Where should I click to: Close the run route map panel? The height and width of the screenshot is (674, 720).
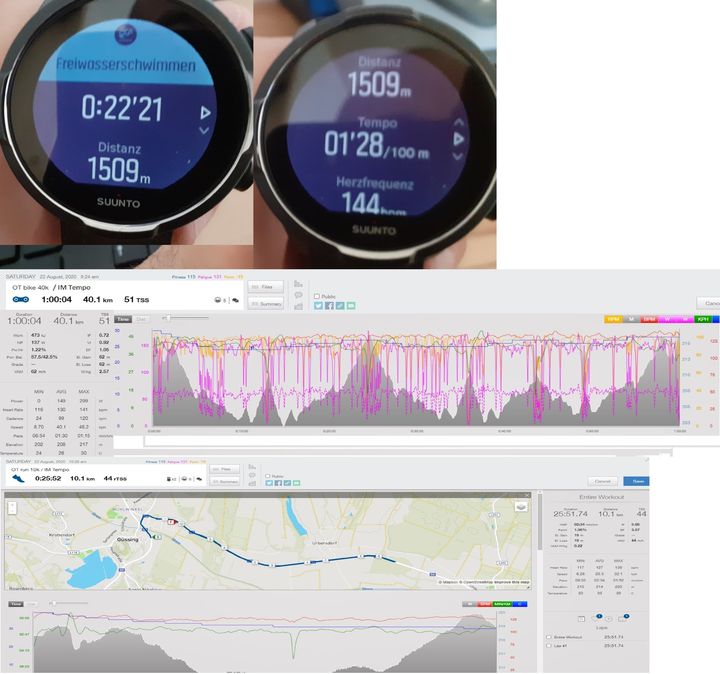coord(527,495)
